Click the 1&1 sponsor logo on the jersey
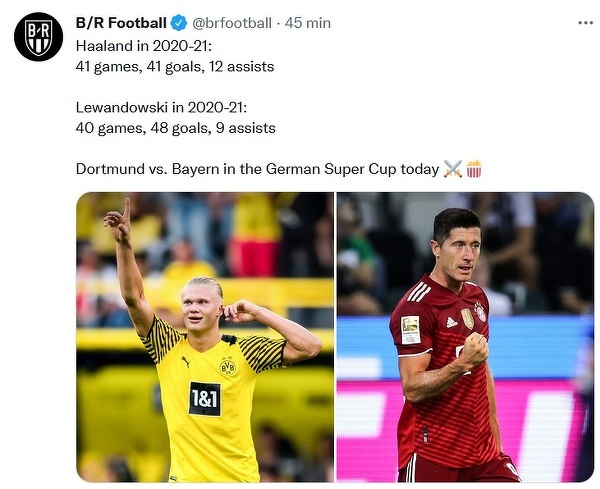This screenshot has height=489, width=600. point(205,398)
